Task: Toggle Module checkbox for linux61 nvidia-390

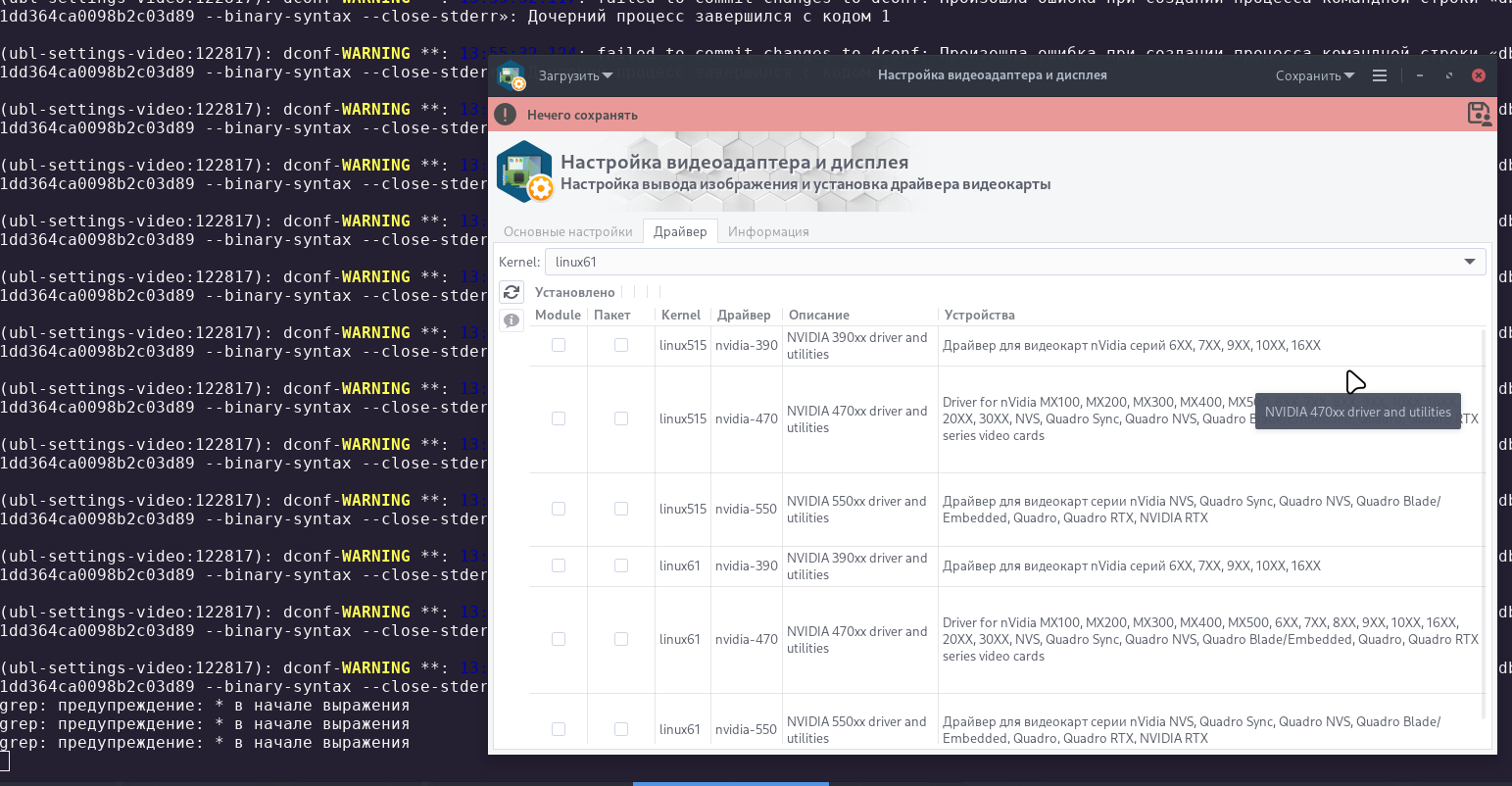Action: [559, 565]
